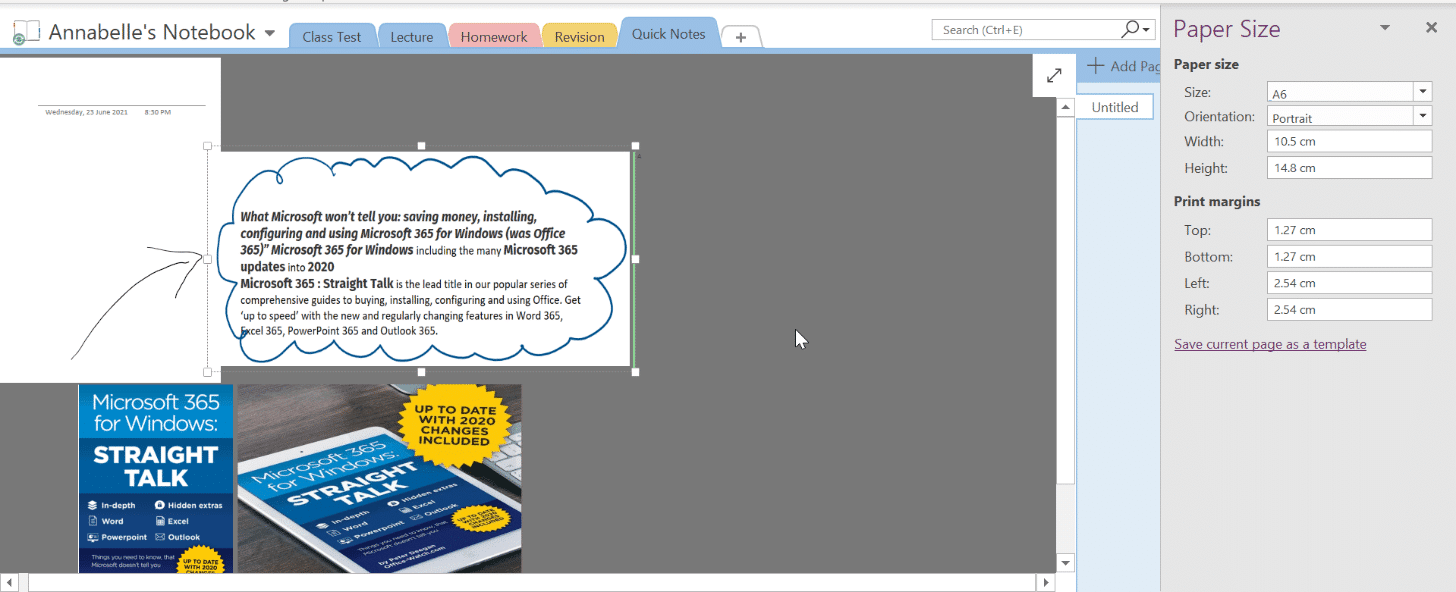Click the Add Page button

(1122, 66)
